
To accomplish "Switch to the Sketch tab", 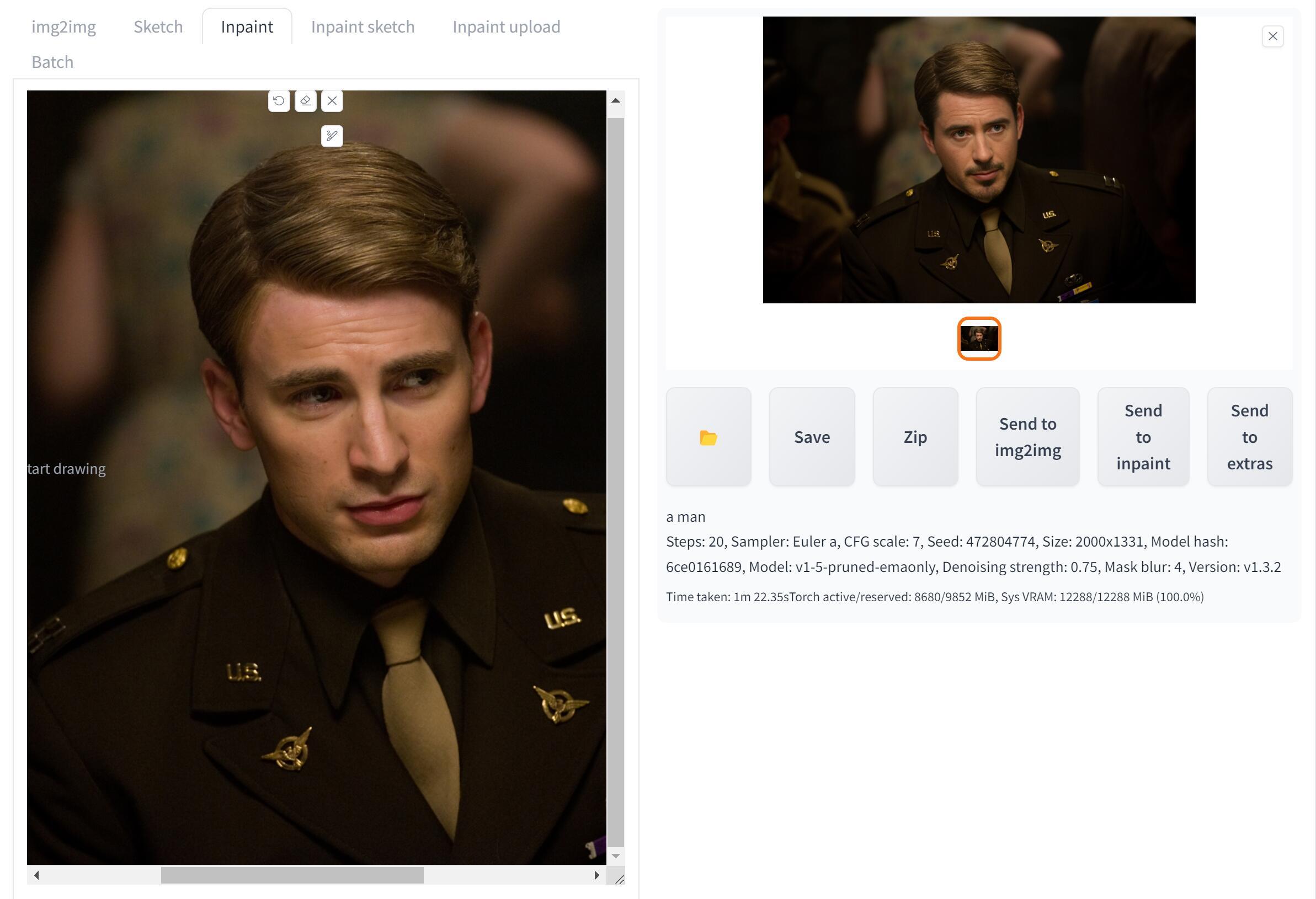I will (x=158, y=26).
